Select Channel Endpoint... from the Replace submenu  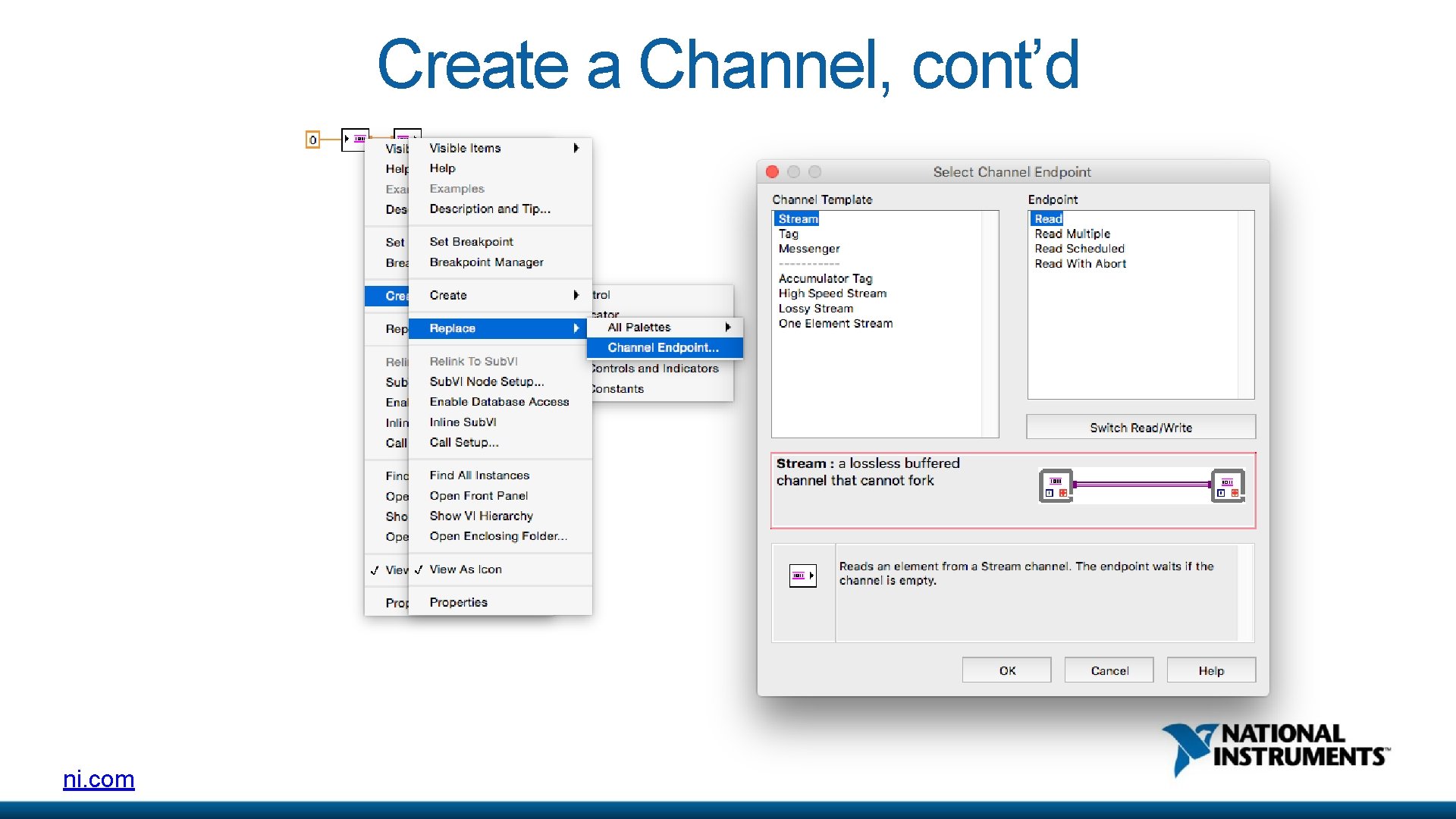coord(663,347)
